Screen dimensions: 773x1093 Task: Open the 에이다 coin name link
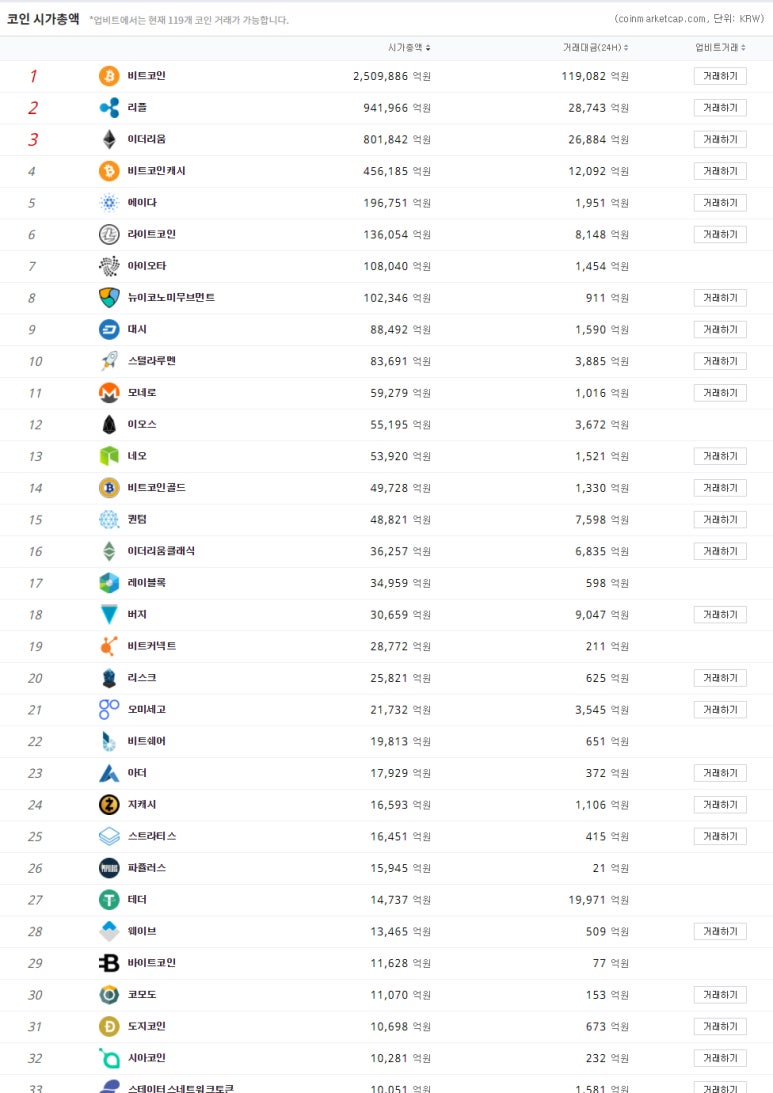tap(142, 202)
